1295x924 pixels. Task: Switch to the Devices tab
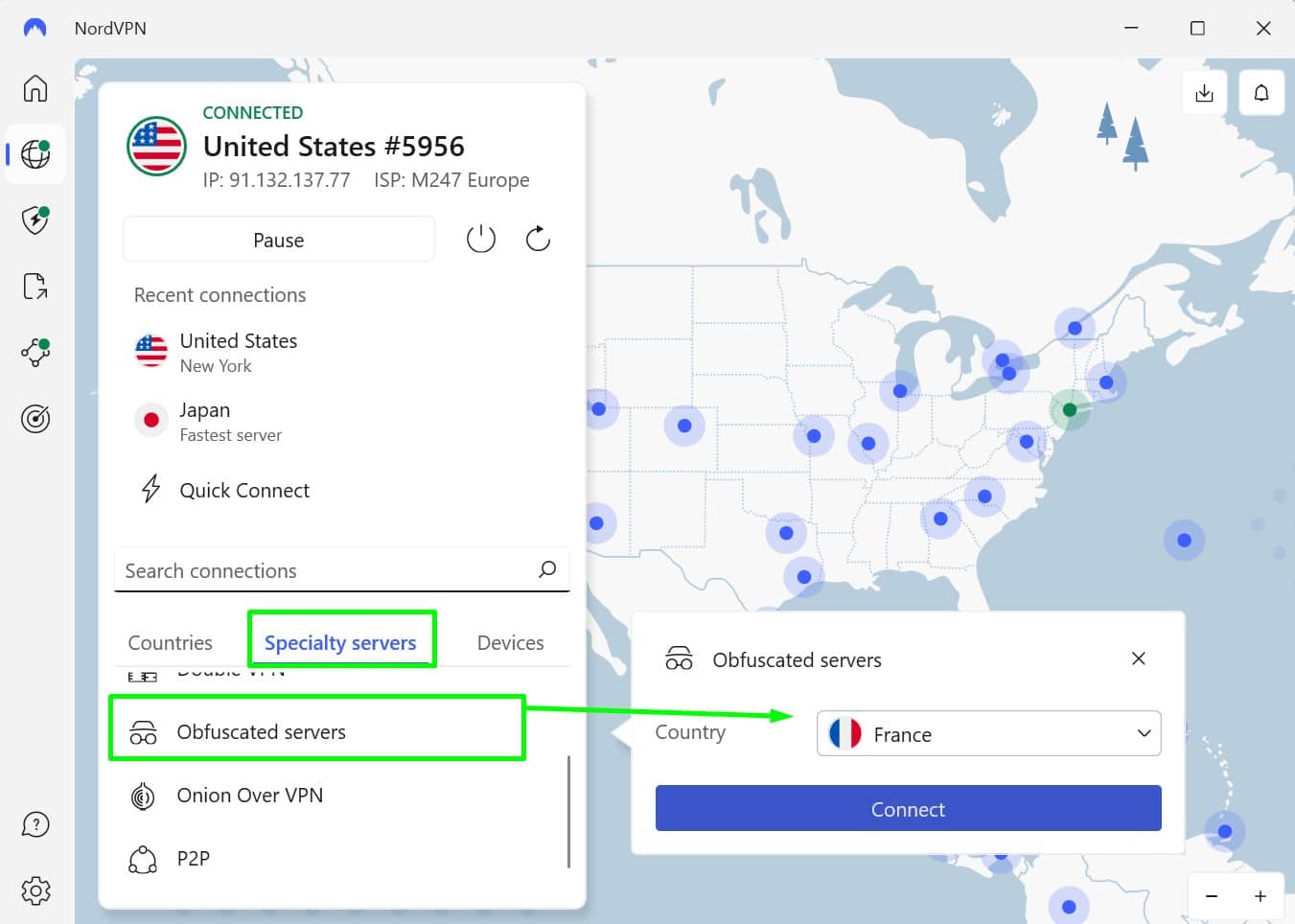510,643
